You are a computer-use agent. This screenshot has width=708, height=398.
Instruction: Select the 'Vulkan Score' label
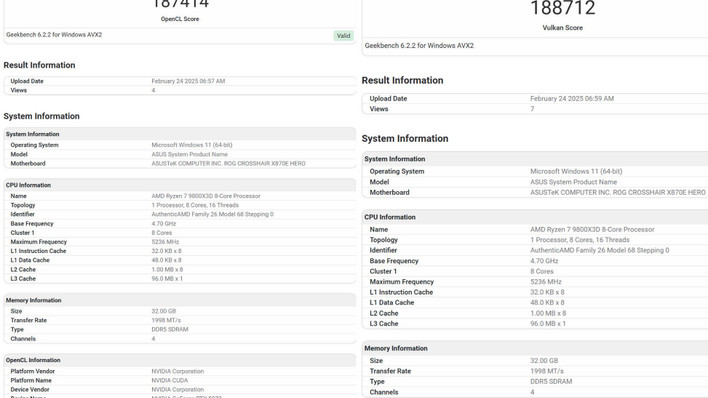click(x=563, y=28)
